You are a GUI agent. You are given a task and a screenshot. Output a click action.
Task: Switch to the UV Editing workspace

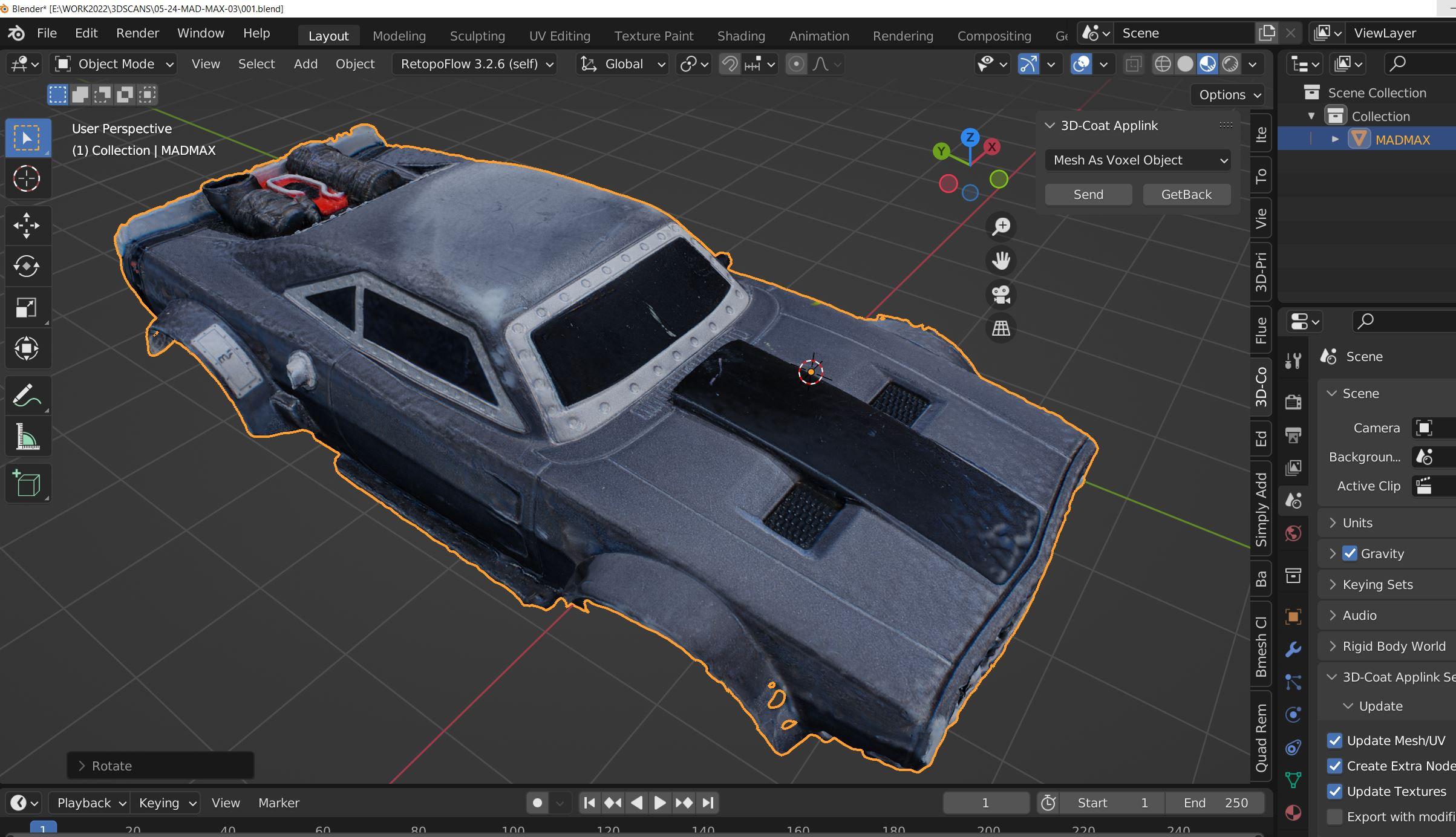click(560, 36)
